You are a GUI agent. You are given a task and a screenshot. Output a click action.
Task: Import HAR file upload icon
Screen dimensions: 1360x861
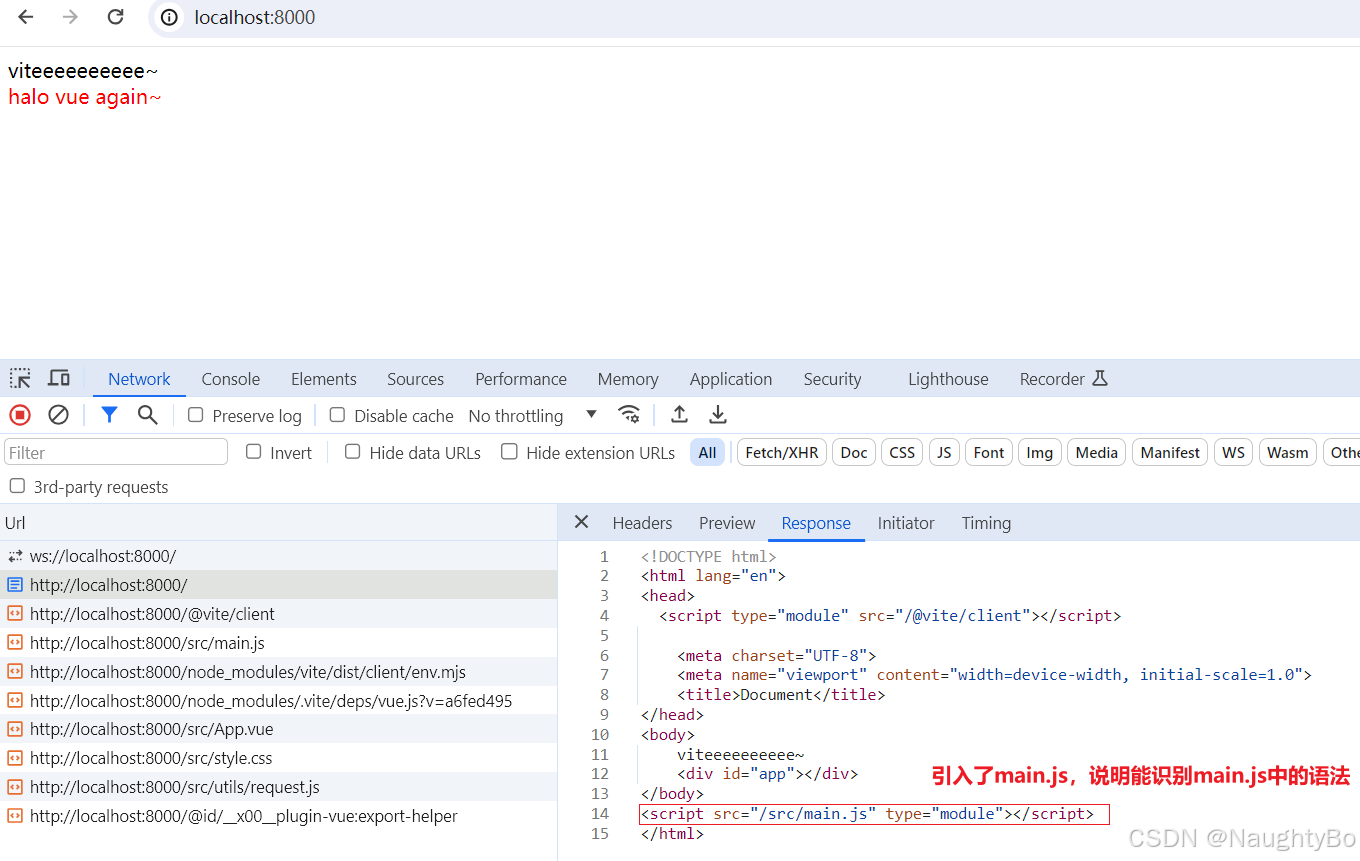tap(679, 414)
